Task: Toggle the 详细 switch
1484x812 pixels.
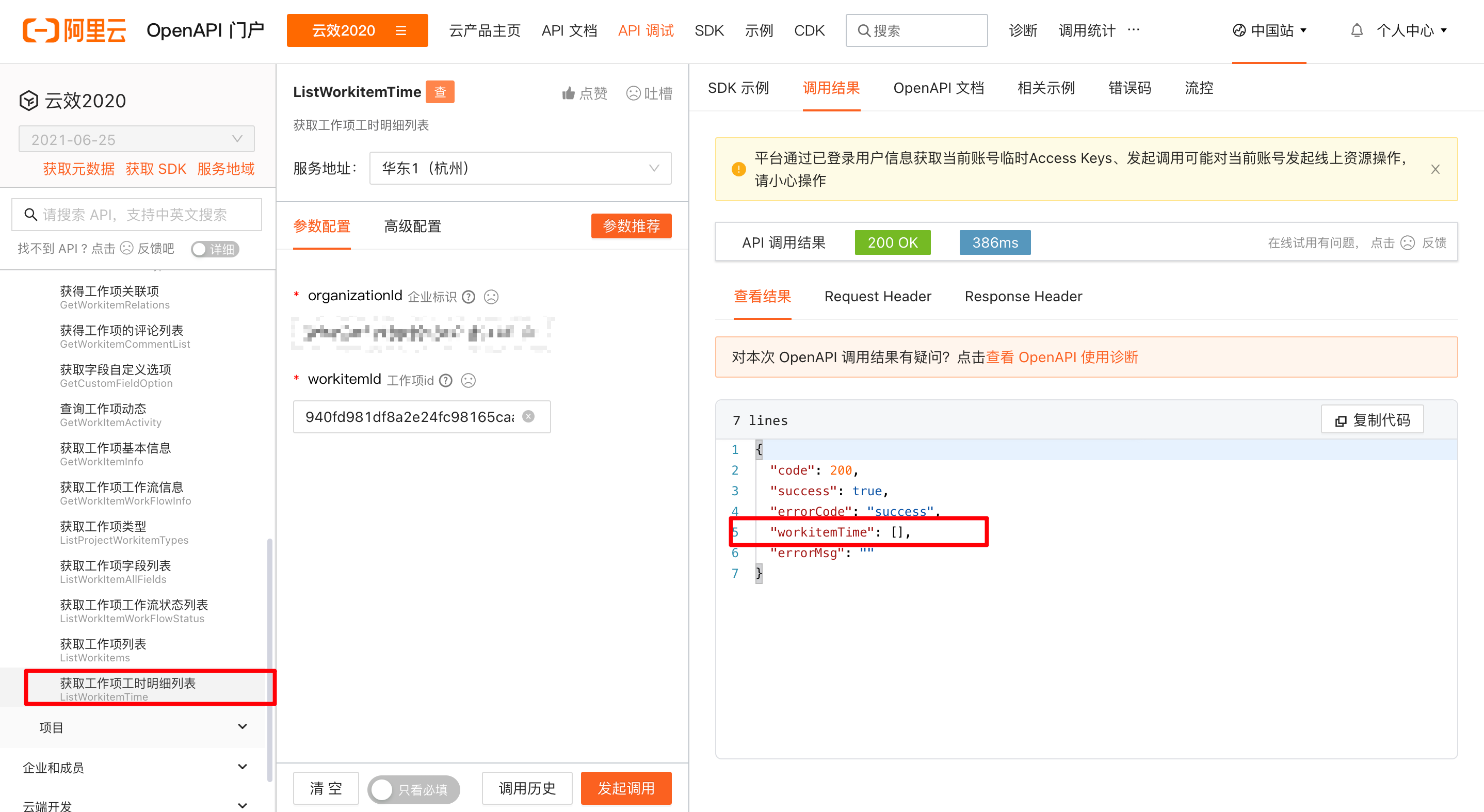Action: [x=215, y=249]
